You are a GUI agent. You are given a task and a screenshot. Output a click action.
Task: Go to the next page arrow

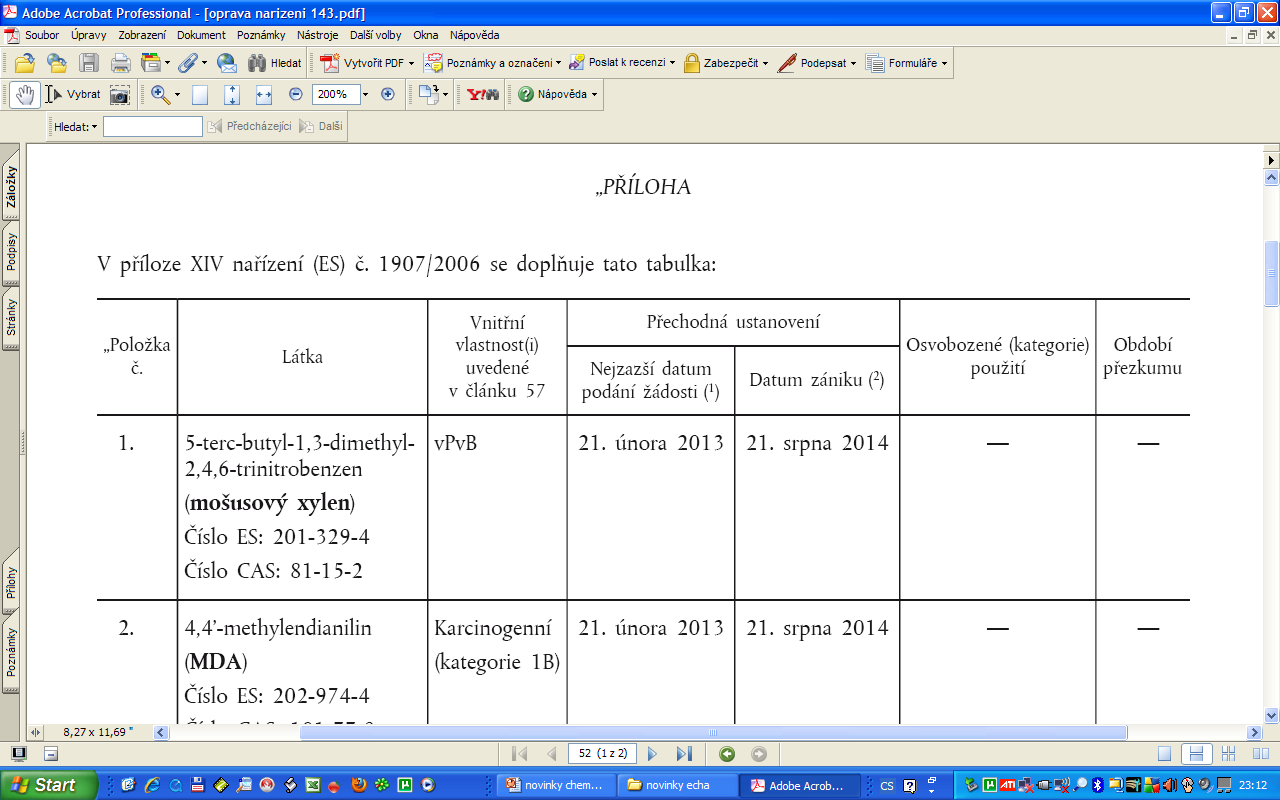(x=653, y=754)
